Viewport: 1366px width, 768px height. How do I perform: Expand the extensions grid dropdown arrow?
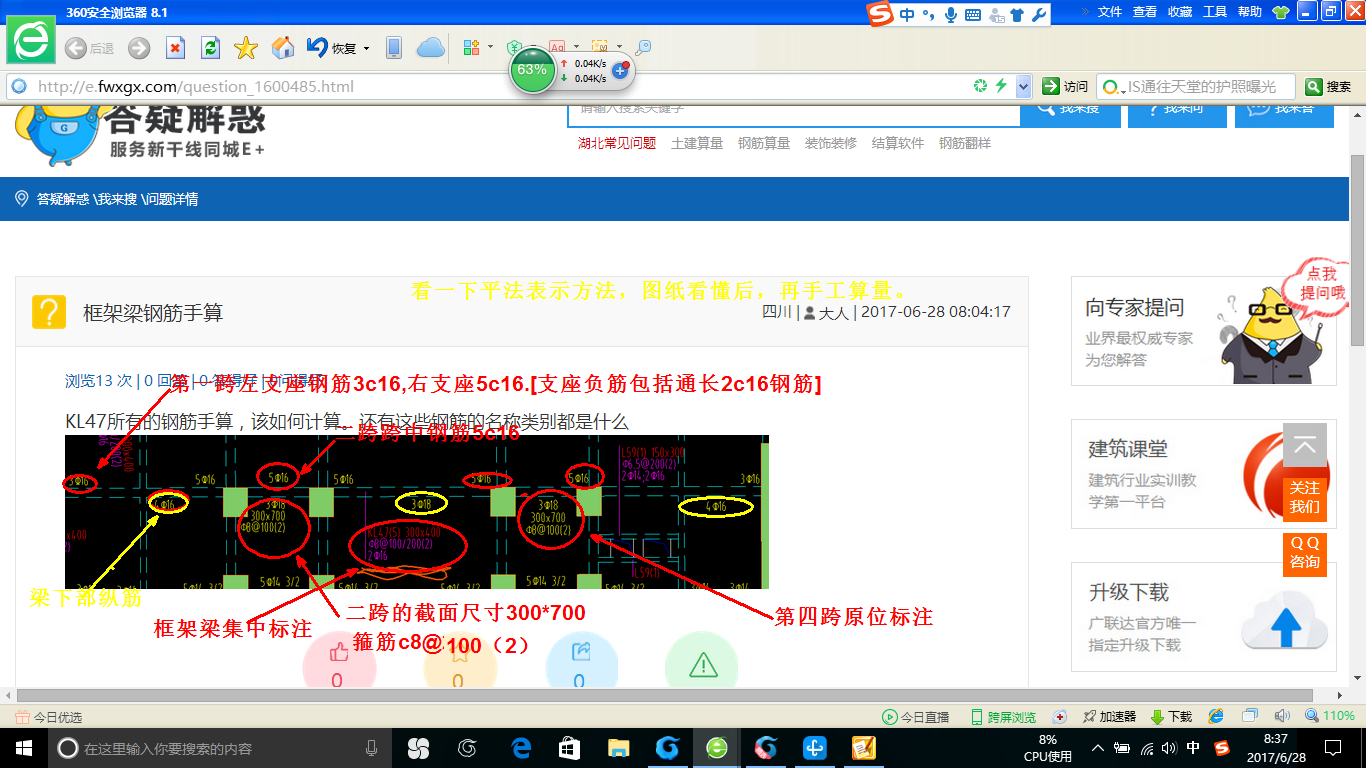(490, 47)
